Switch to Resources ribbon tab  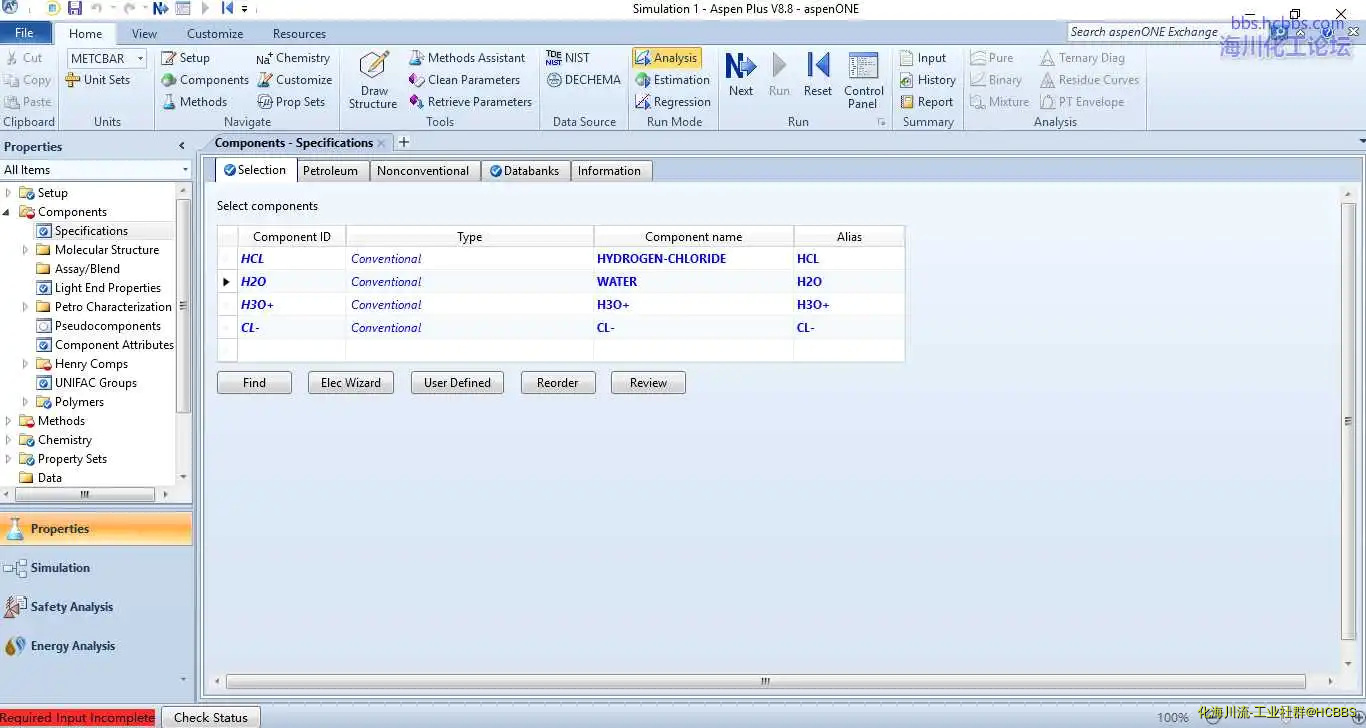[299, 33]
